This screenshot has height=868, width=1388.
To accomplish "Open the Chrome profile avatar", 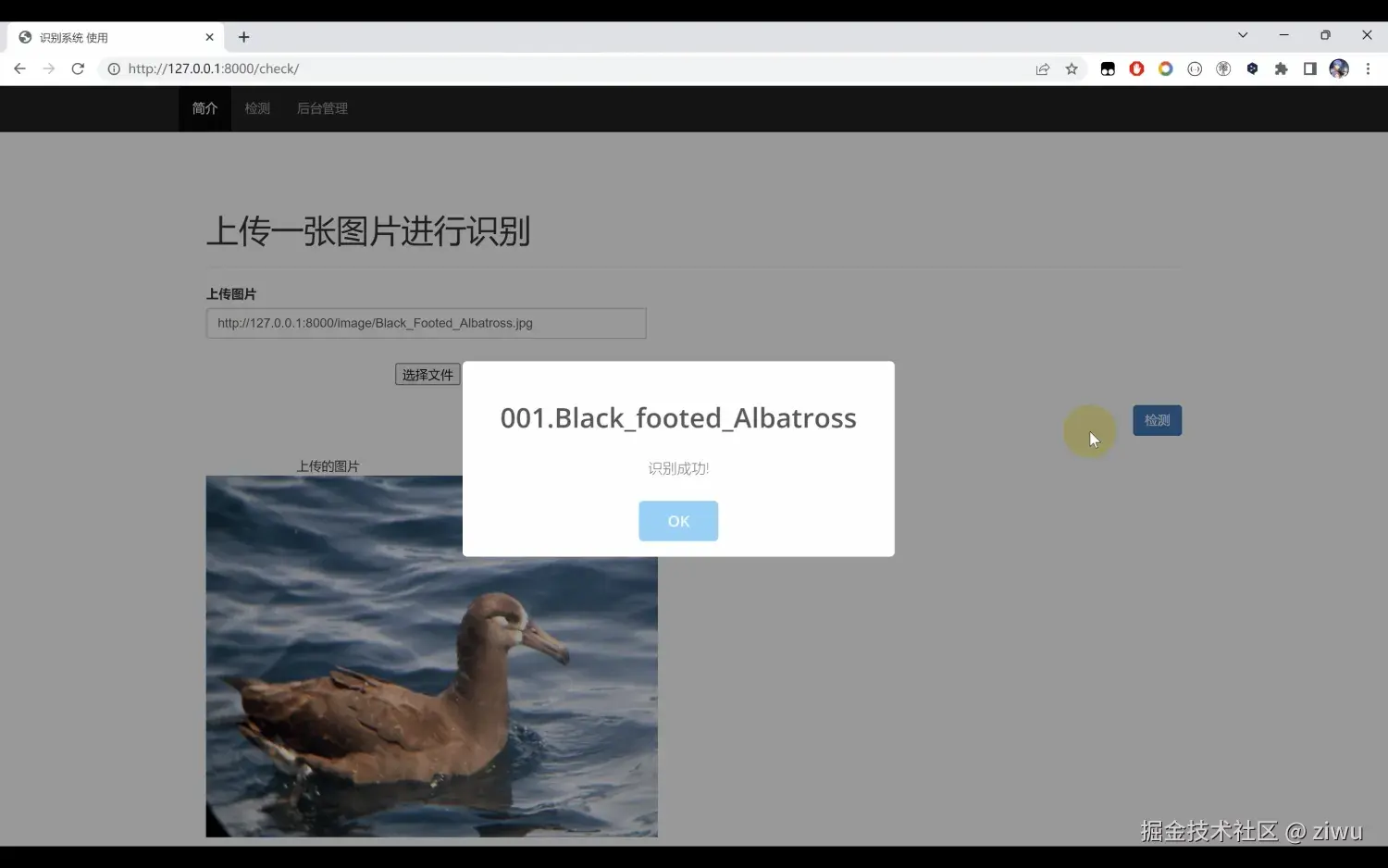I will (x=1339, y=68).
